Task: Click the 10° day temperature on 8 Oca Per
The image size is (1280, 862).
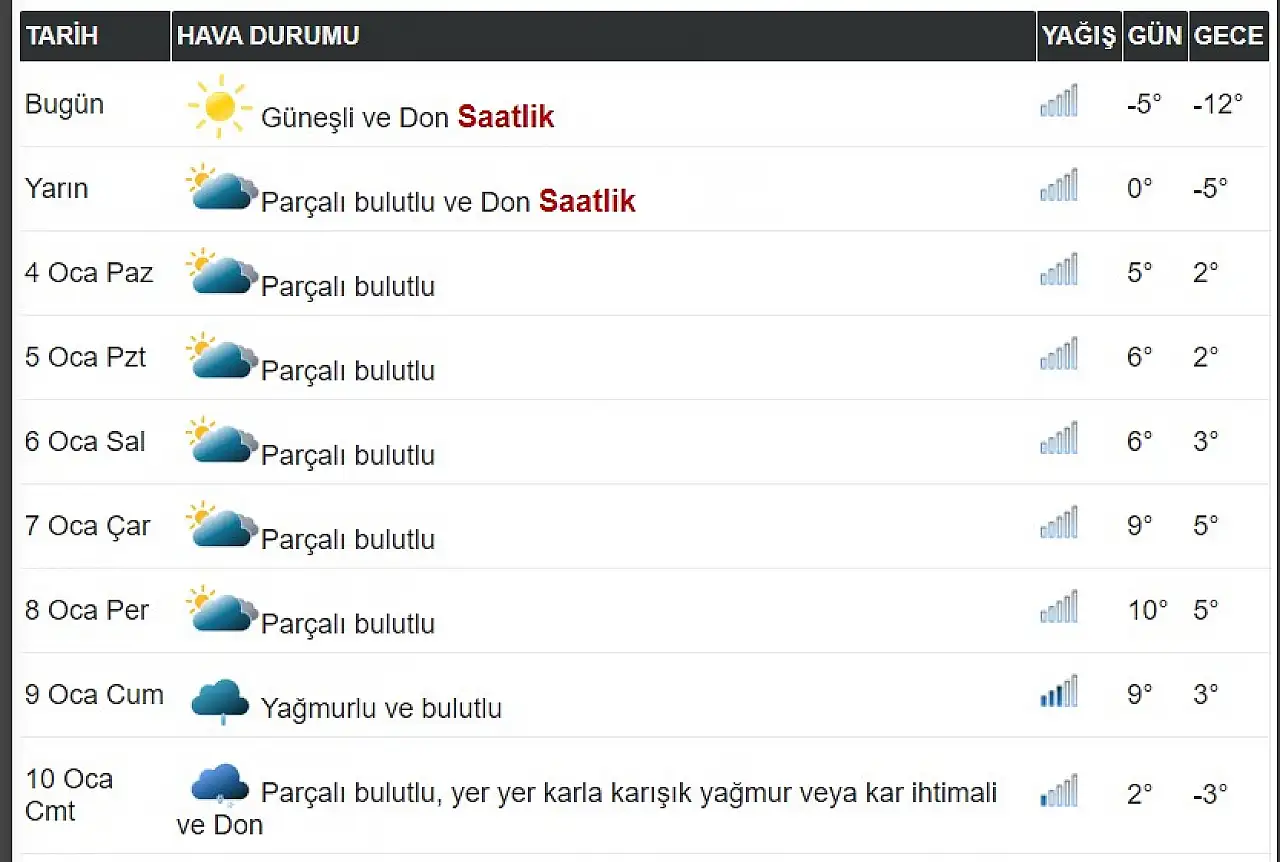Action: click(1147, 609)
